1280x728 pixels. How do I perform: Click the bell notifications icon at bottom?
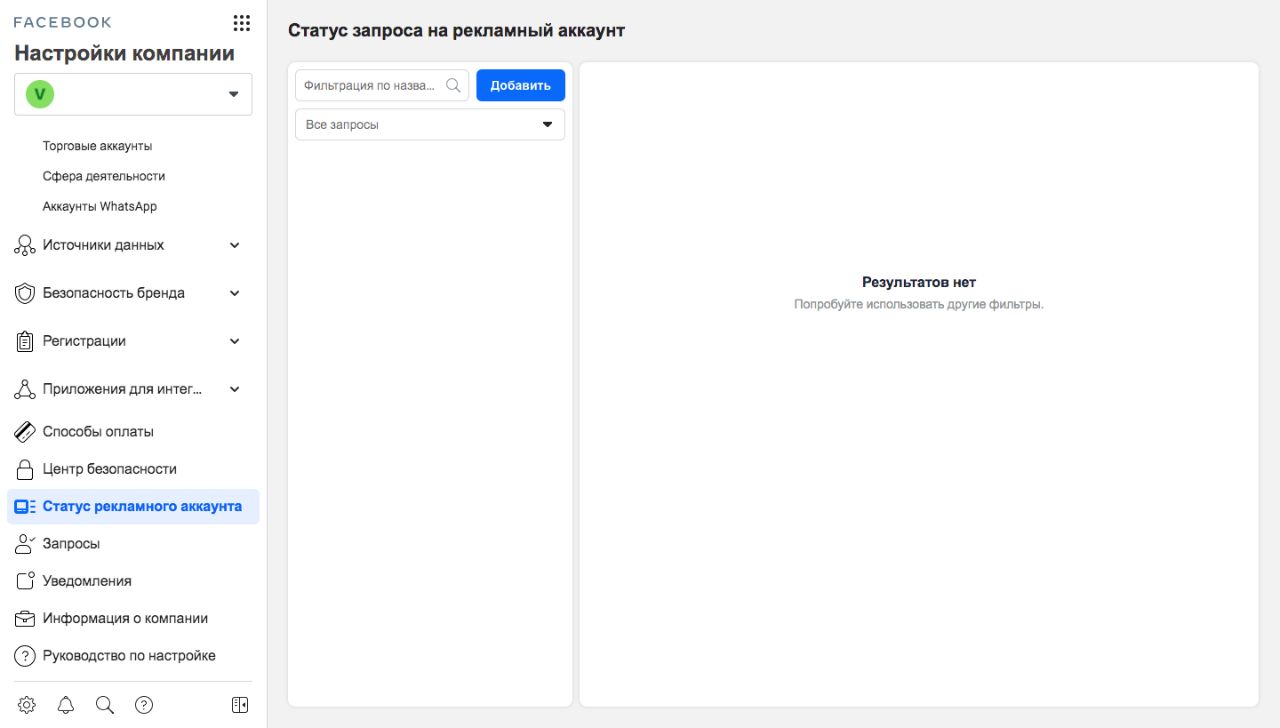[66, 705]
